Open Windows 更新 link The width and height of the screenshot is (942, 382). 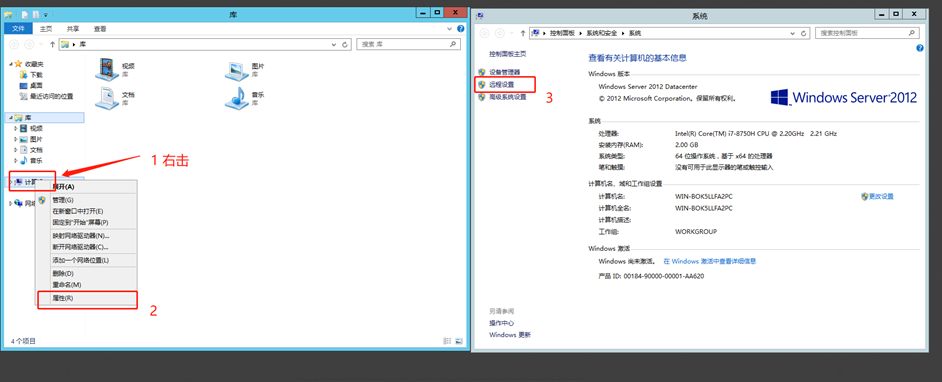coord(510,335)
